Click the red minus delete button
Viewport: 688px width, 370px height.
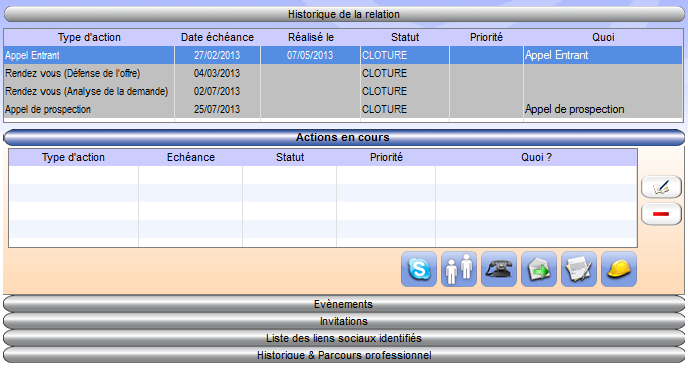661,214
